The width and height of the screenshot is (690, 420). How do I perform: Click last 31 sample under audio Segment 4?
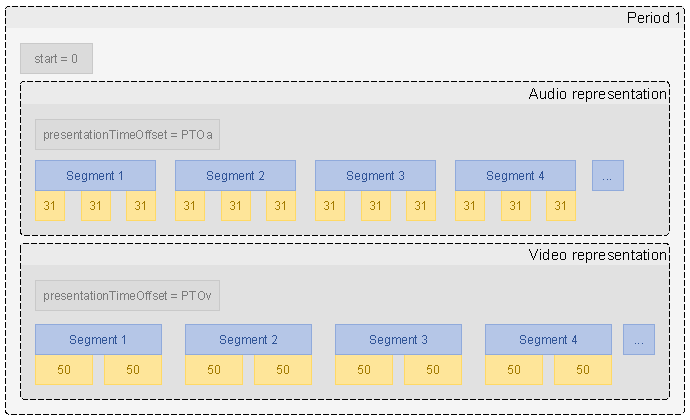561,206
